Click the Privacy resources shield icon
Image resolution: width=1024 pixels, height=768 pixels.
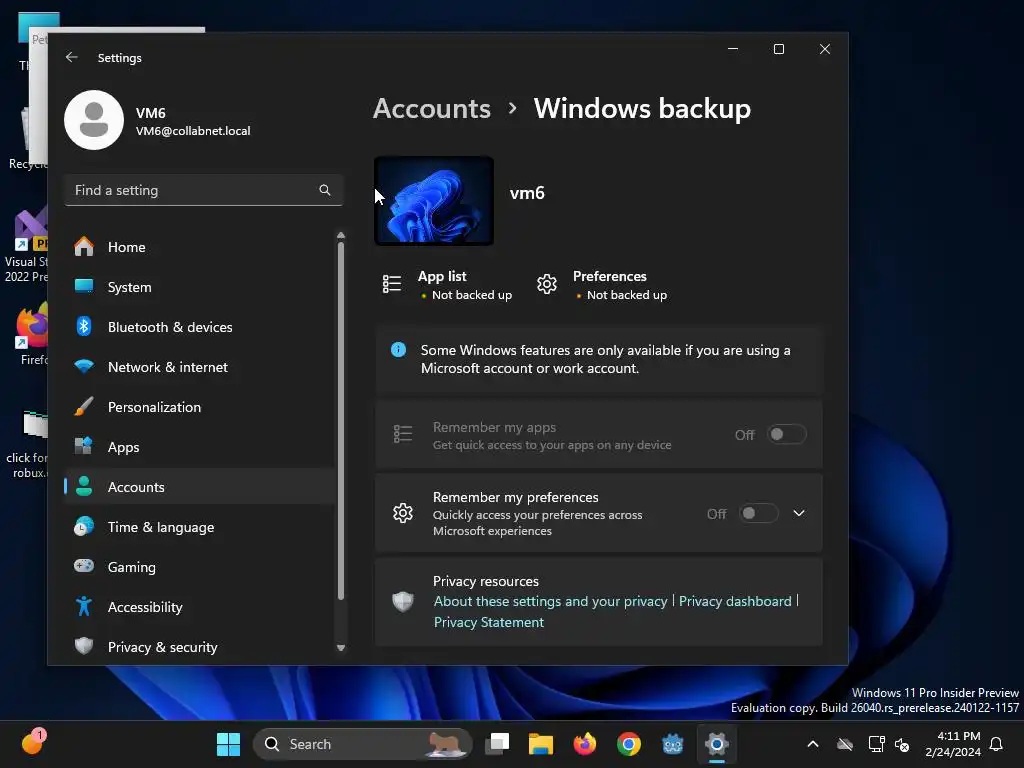pyautogui.click(x=403, y=601)
